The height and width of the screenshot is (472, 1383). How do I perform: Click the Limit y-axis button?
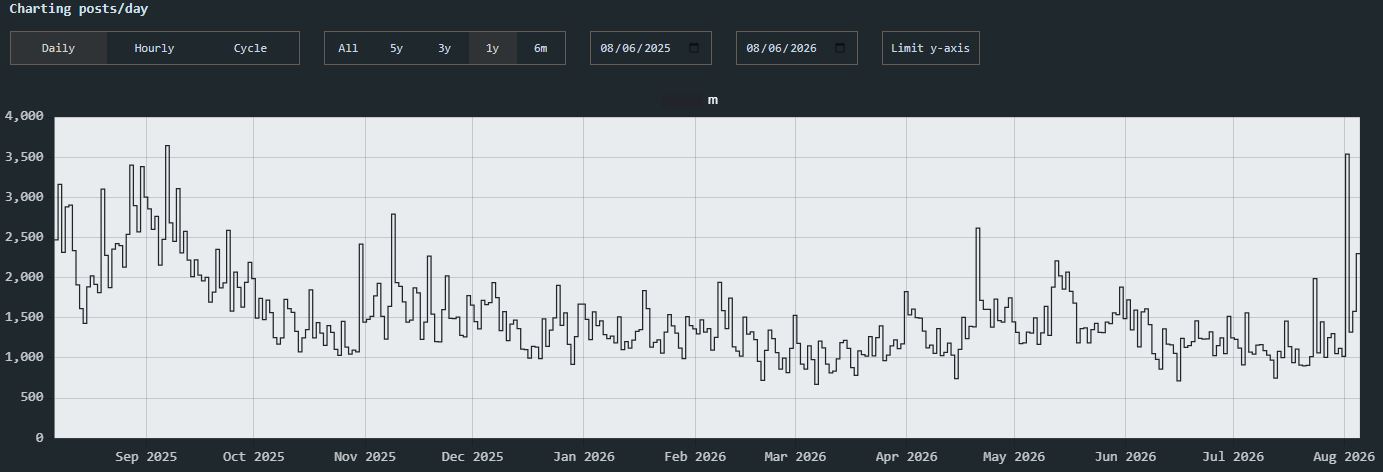(x=930, y=48)
